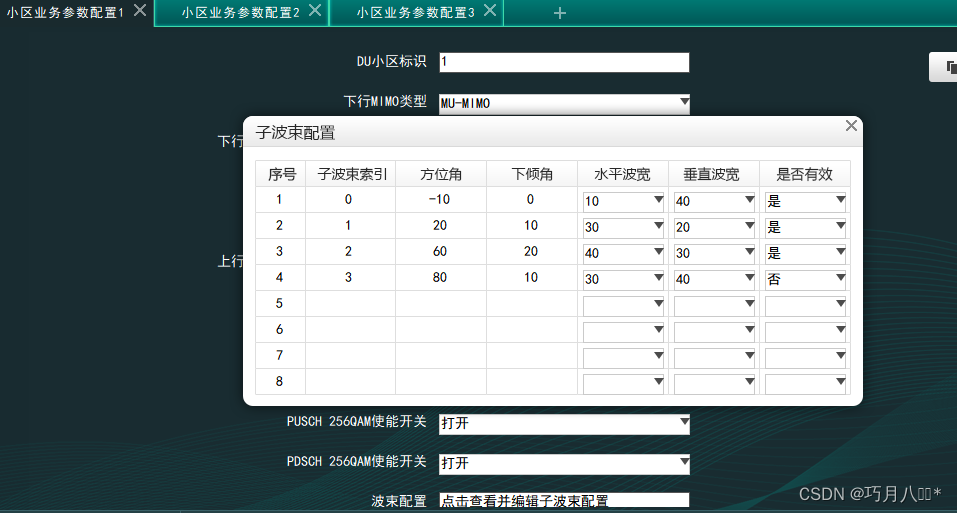Open empty 是否有效 dropdown in row 8

[805, 383]
